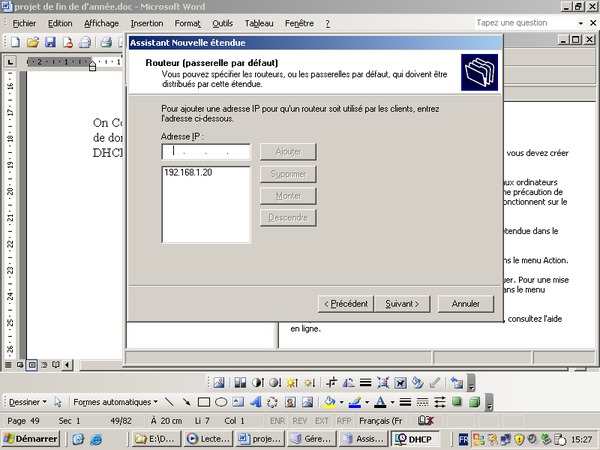
Task: Click the Annuler button in the wizard
Action: [x=465, y=303]
